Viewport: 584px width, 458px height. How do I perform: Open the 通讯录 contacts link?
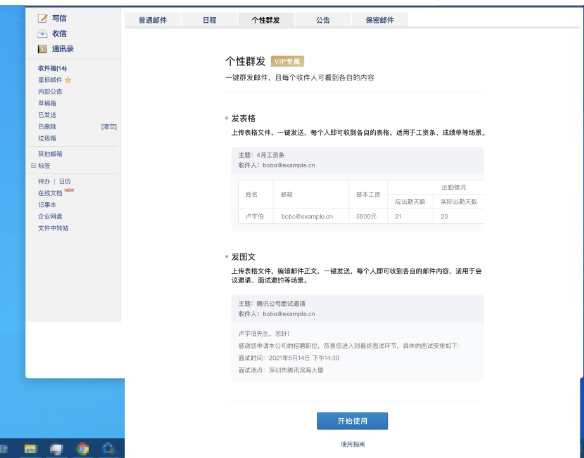tap(63, 49)
